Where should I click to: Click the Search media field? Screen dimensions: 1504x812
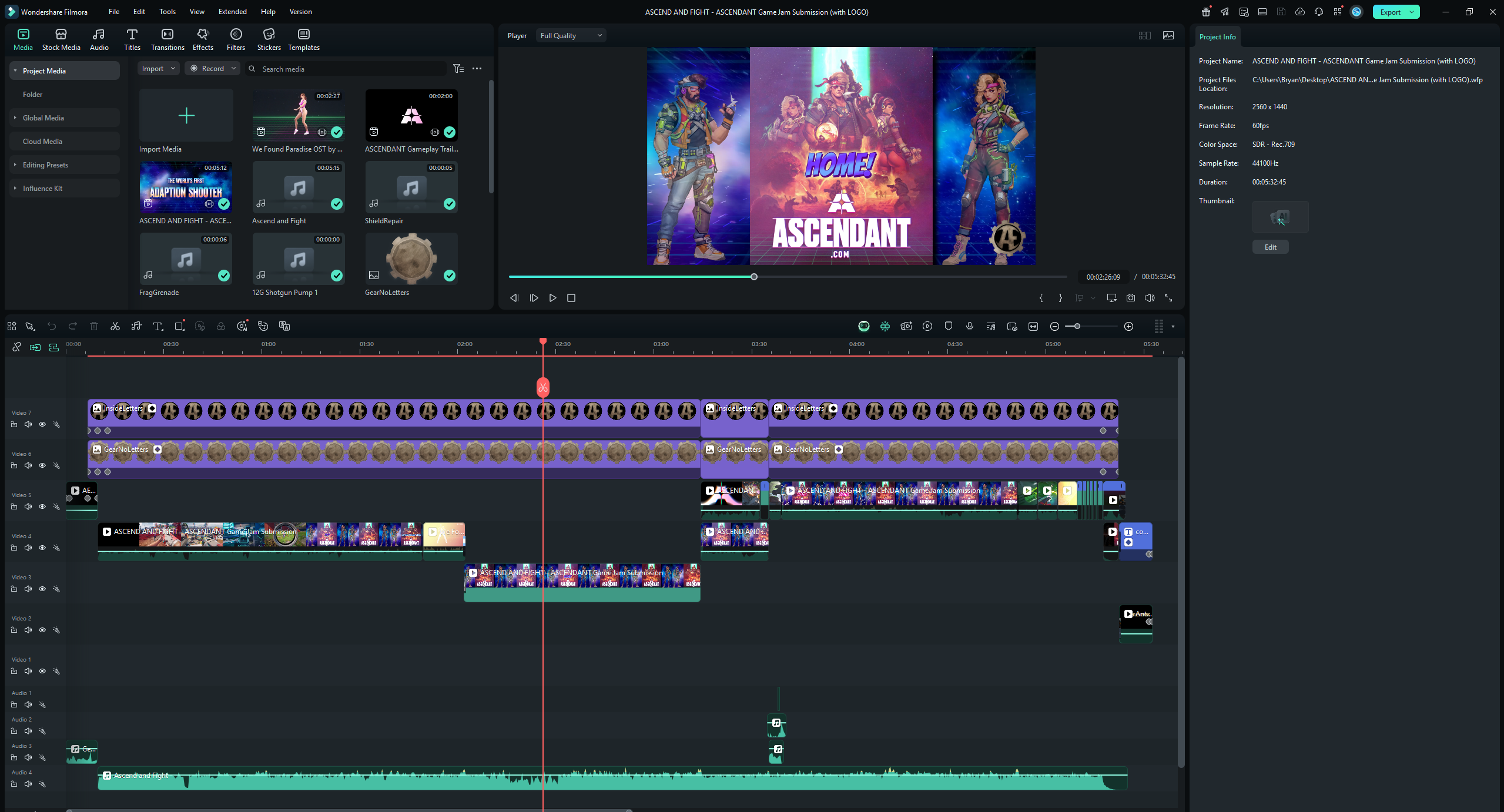coord(347,69)
